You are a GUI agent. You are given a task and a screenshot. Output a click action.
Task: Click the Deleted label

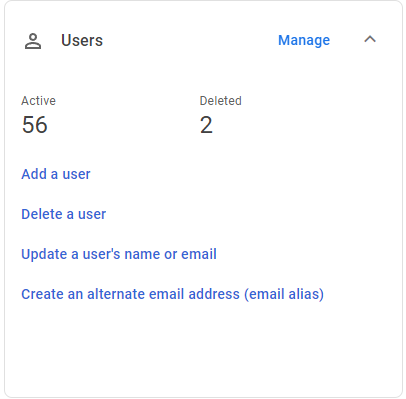[x=220, y=101]
